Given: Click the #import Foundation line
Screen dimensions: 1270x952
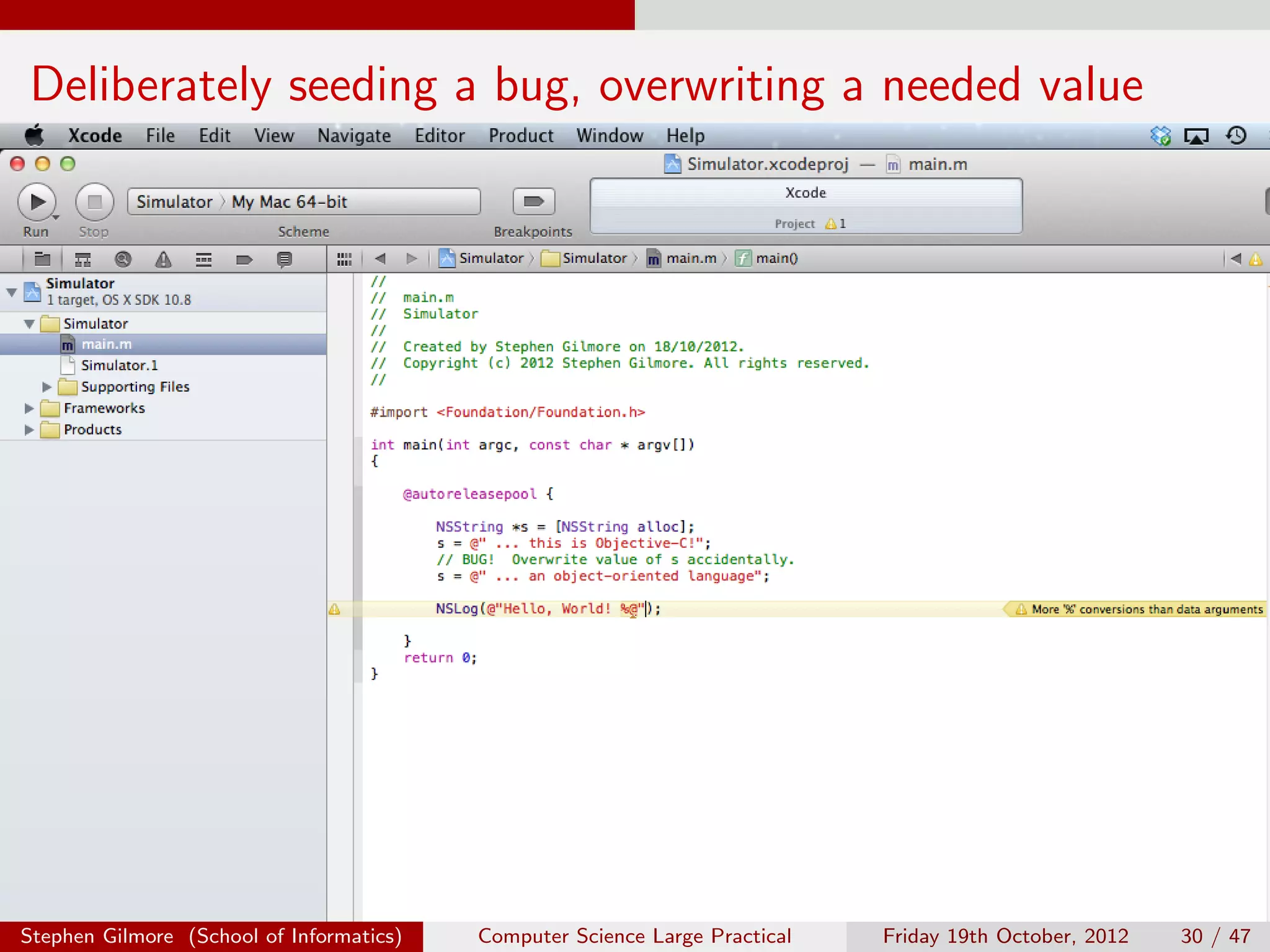Looking at the screenshot, I should [507, 412].
